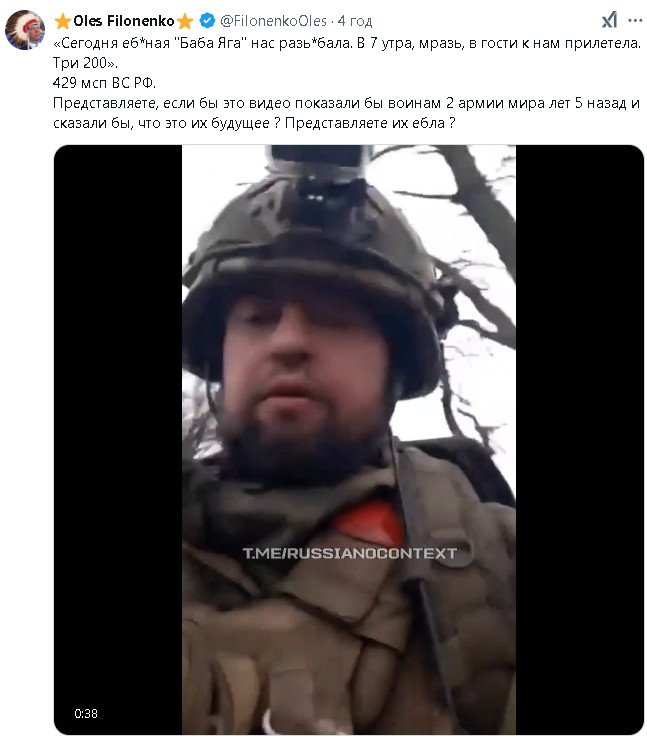Click the star emoji after Oles Filonenko

pyautogui.click(x=185, y=21)
